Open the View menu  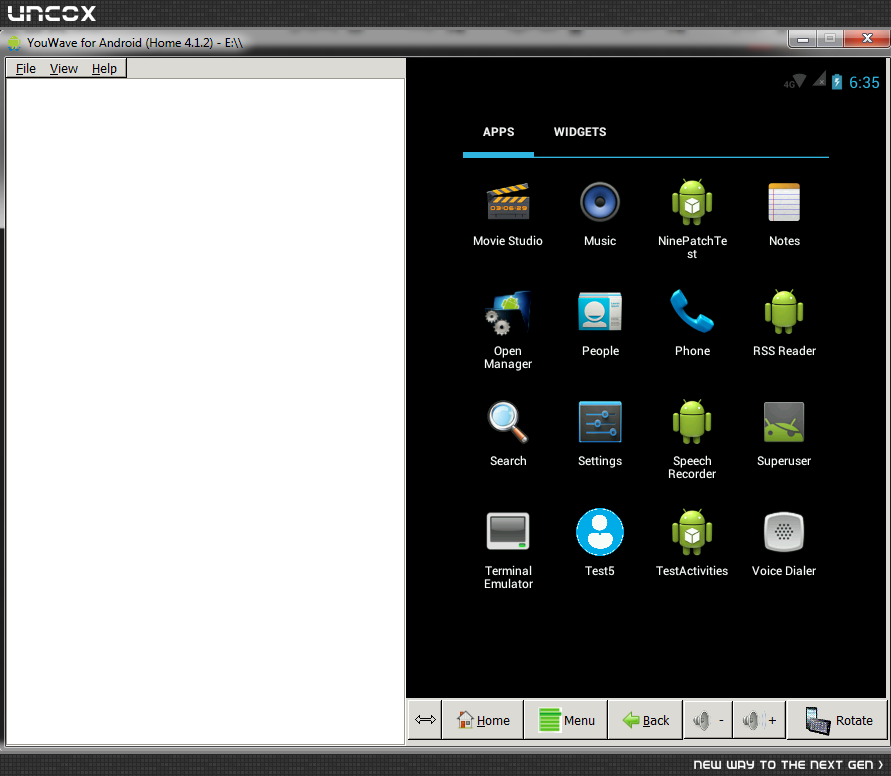[64, 69]
